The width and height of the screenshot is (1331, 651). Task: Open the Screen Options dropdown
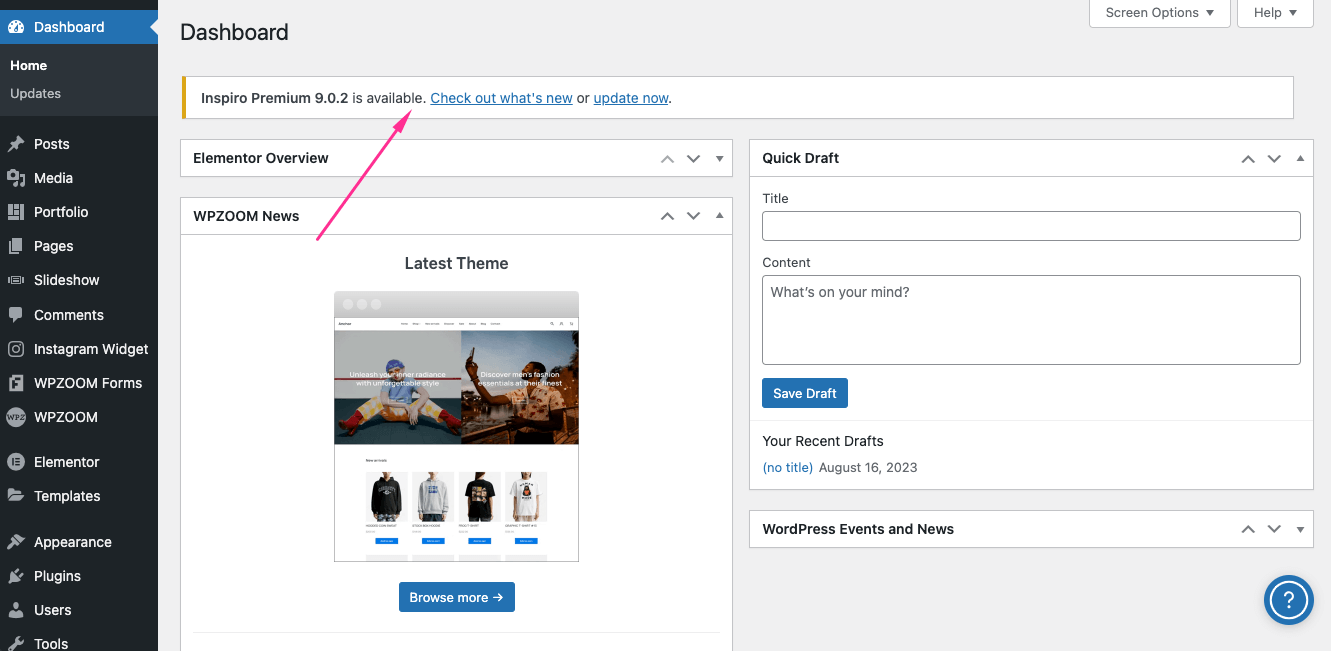[x=1159, y=13]
